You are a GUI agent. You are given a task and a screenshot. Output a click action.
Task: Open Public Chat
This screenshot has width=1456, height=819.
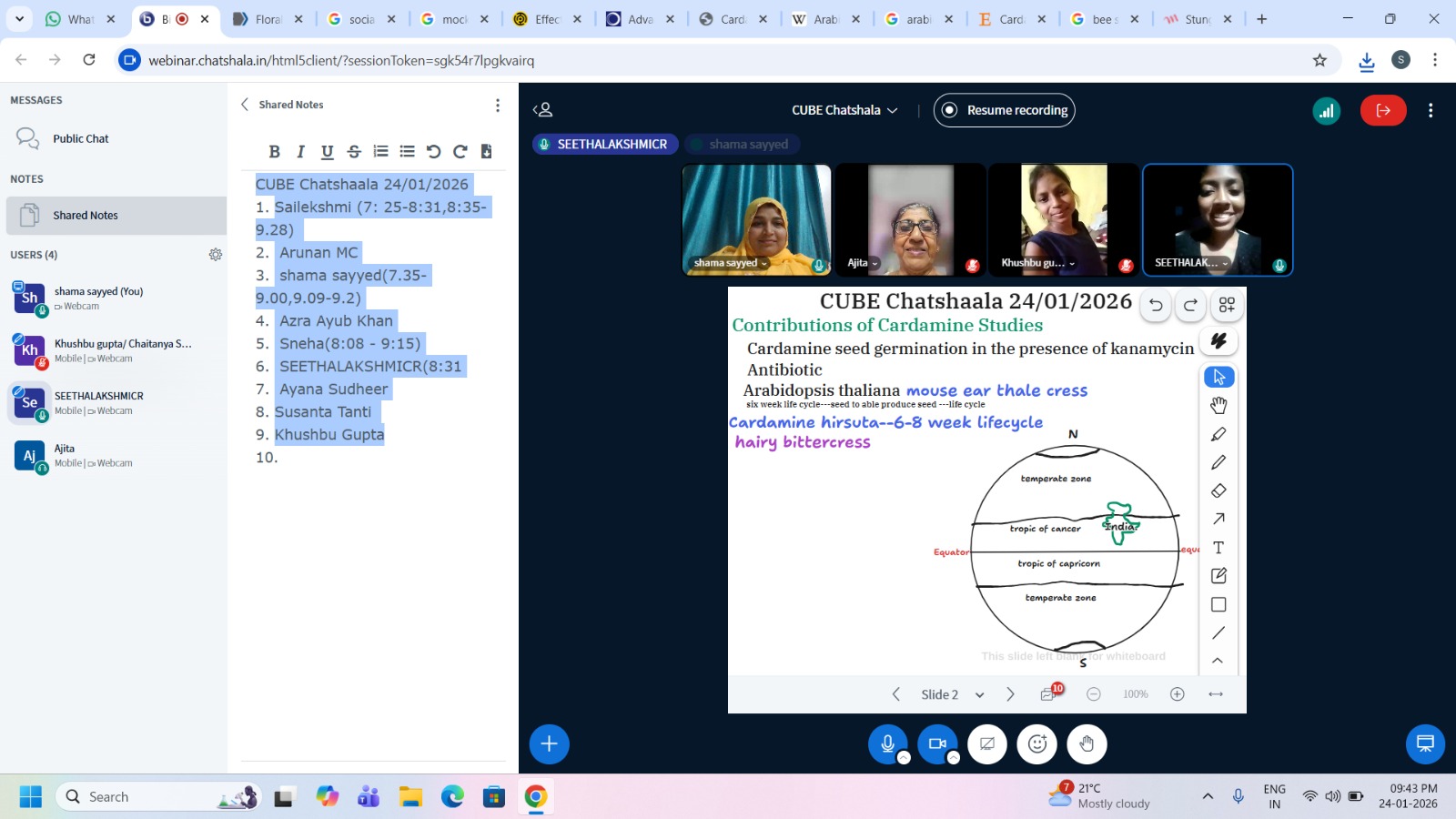pos(80,138)
